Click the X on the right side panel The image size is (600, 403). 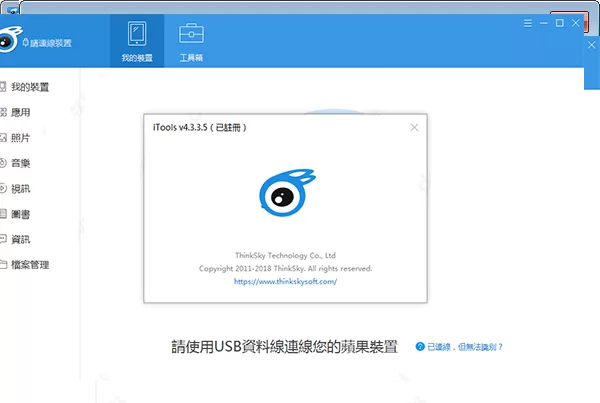(x=592, y=45)
